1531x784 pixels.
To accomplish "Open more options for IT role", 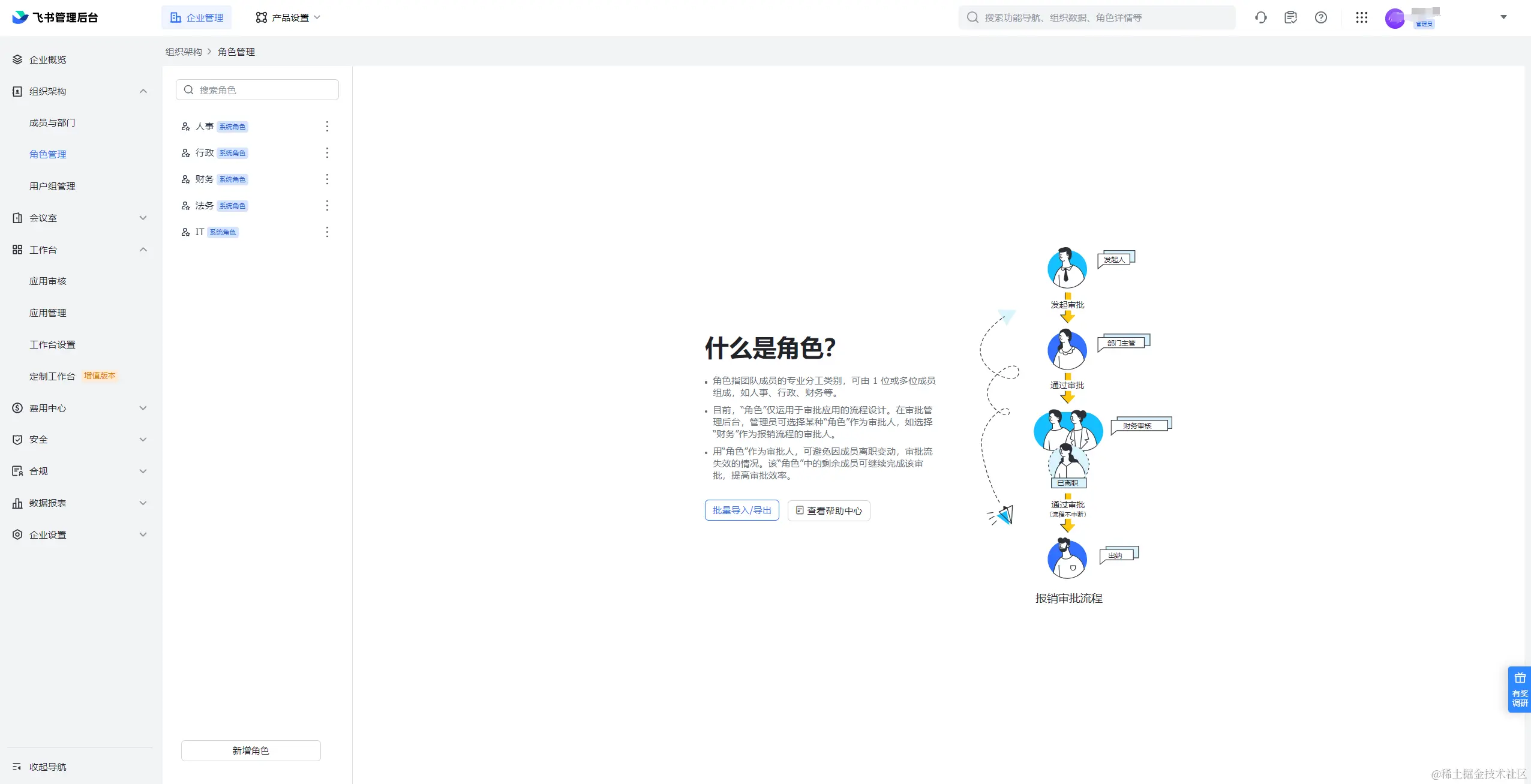I will 327,232.
